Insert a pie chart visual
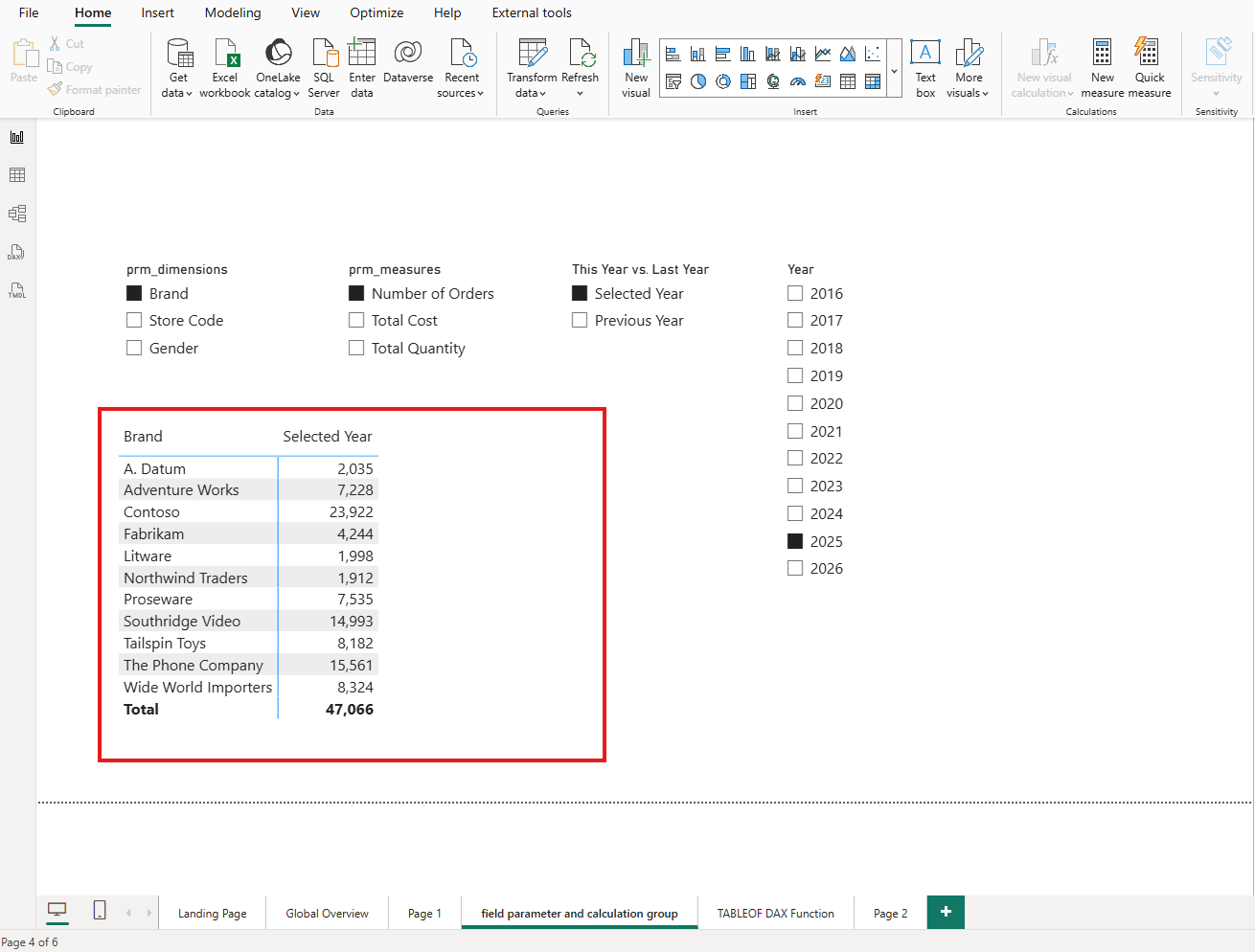Image resolution: width=1255 pixels, height=952 pixels. pyautogui.click(x=698, y=81)
